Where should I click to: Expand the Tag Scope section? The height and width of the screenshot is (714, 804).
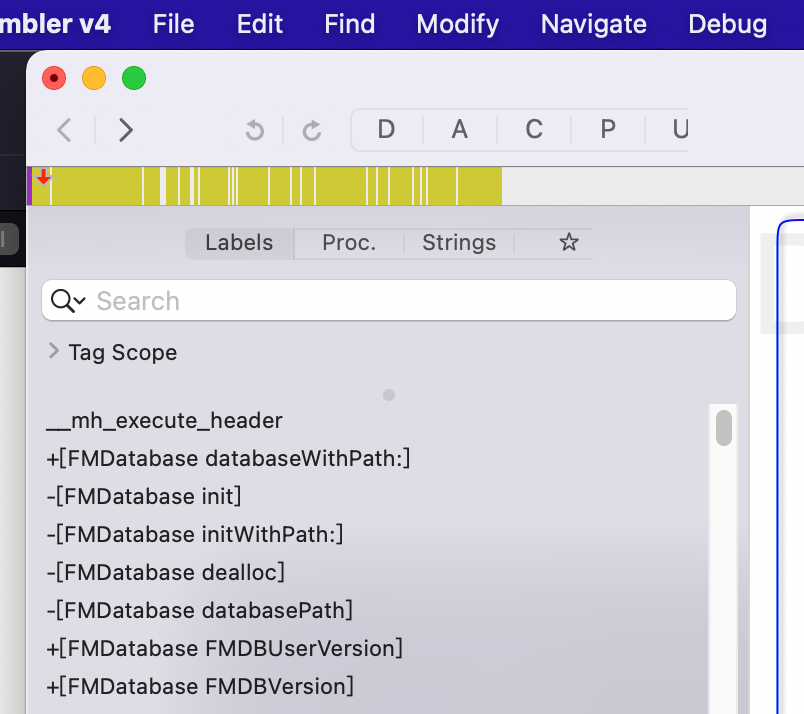click(x=53, y=351)
